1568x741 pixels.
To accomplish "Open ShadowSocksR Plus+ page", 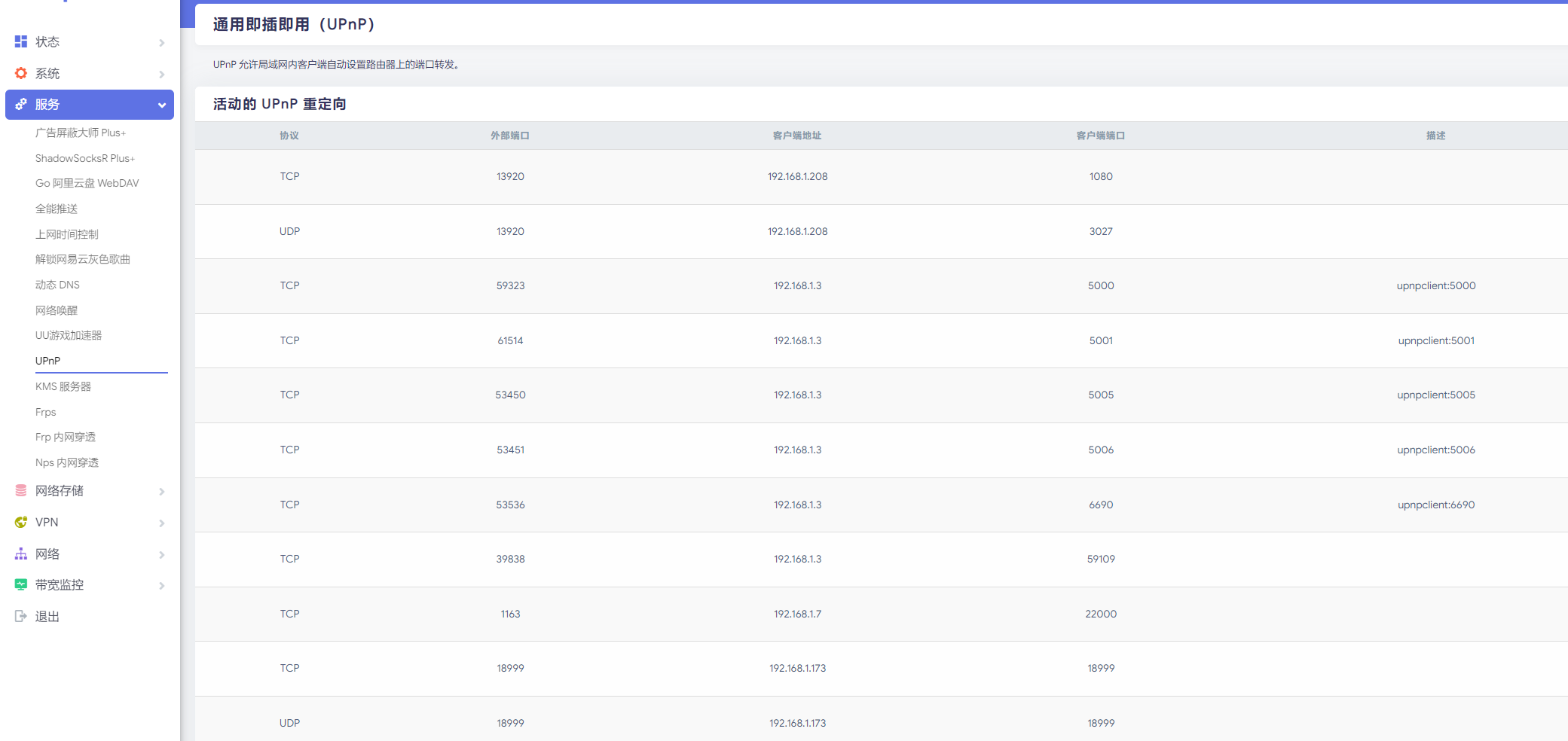I will click(85, 158).
